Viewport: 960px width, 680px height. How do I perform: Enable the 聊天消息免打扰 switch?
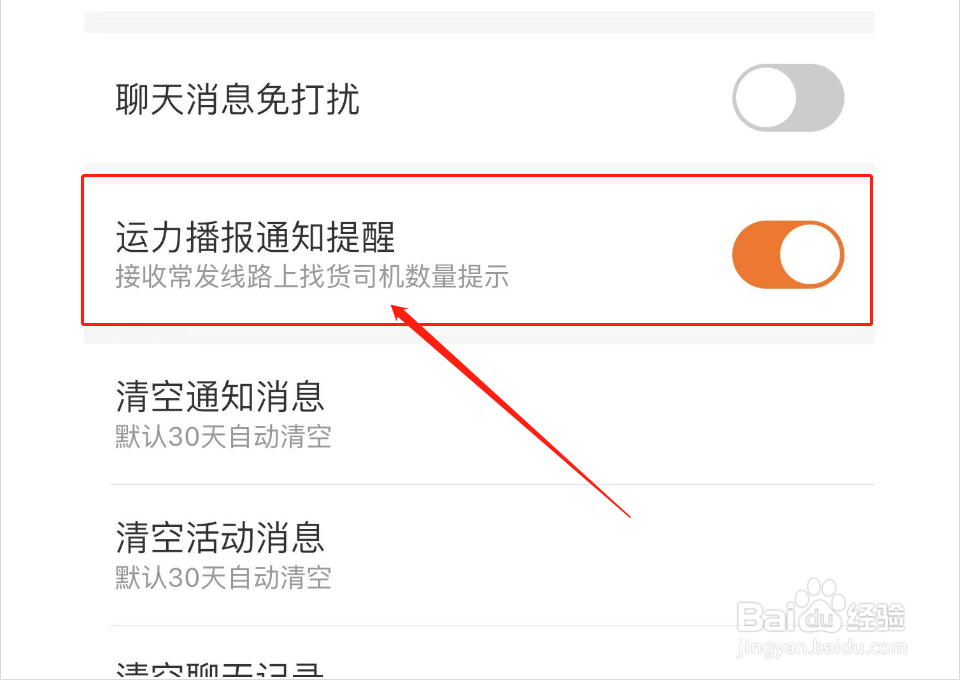(x=788, y=97)
